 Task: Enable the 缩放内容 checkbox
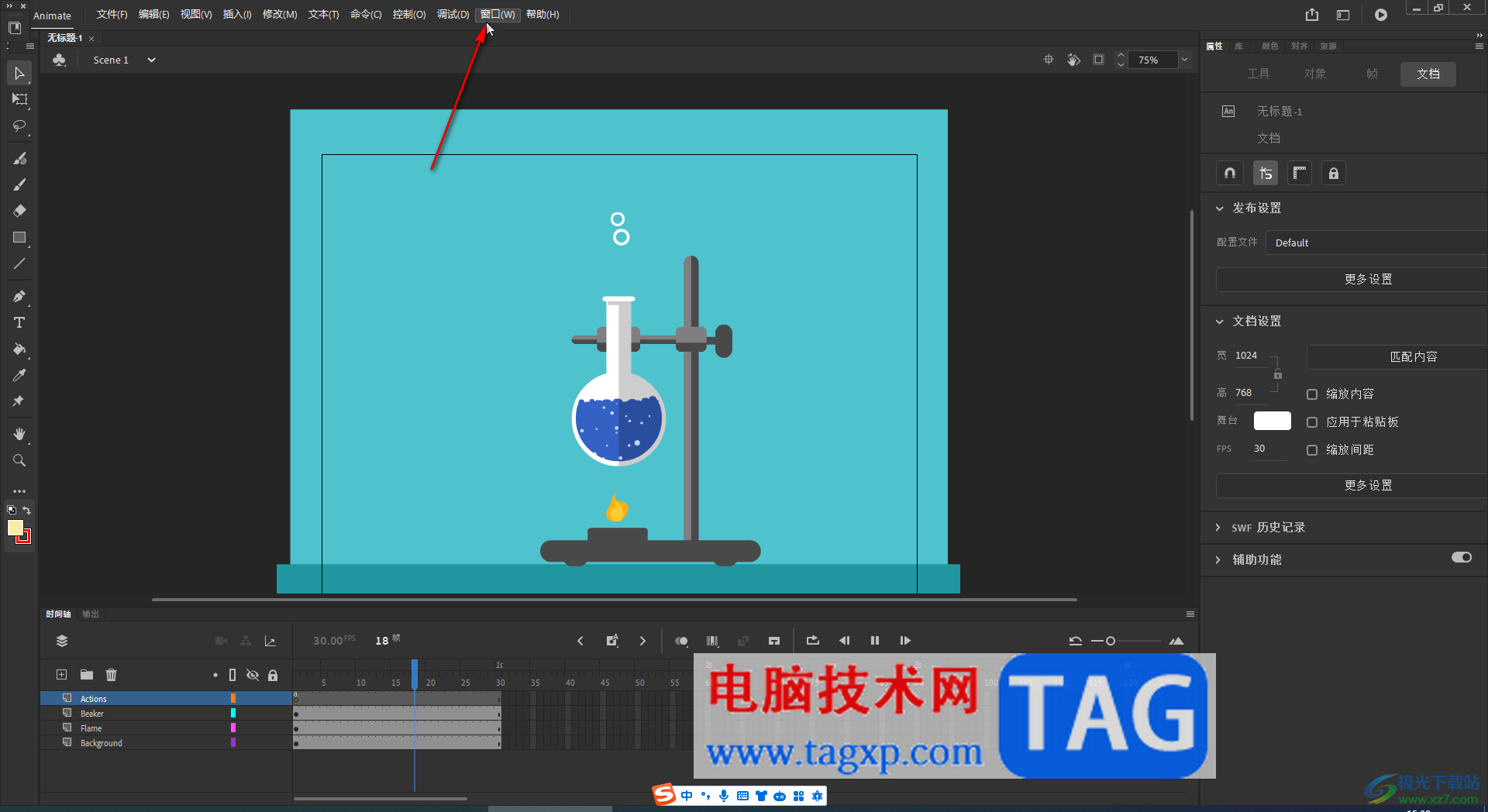coord(1312,394)
